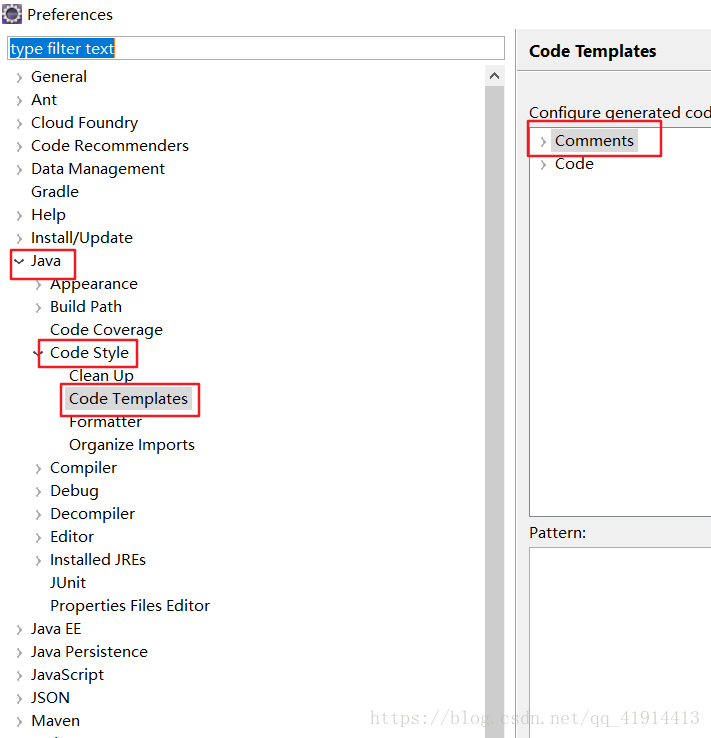This screenshot has width=711, height=738.
Task: Open the Formatter preferences page
Action: 105,422
